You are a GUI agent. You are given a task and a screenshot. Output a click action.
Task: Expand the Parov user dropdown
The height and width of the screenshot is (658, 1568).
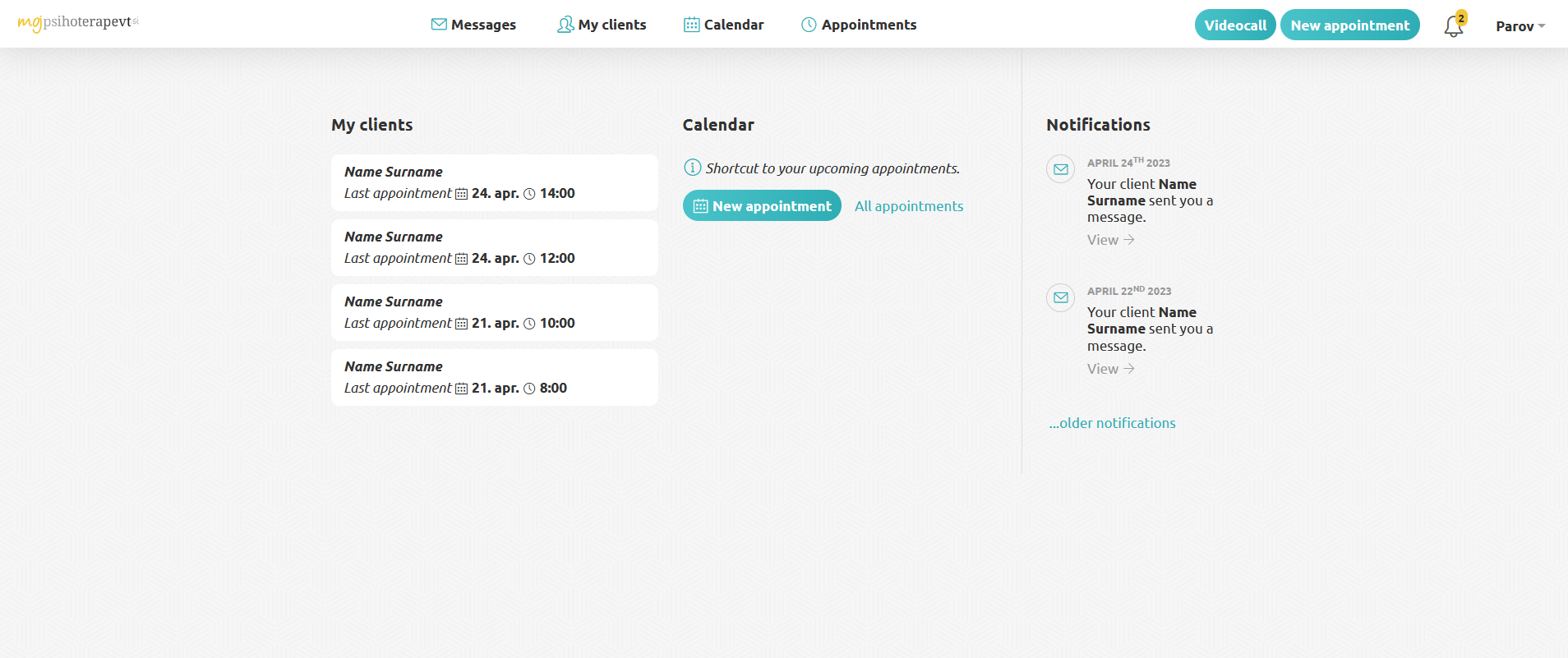point(1520,26)
